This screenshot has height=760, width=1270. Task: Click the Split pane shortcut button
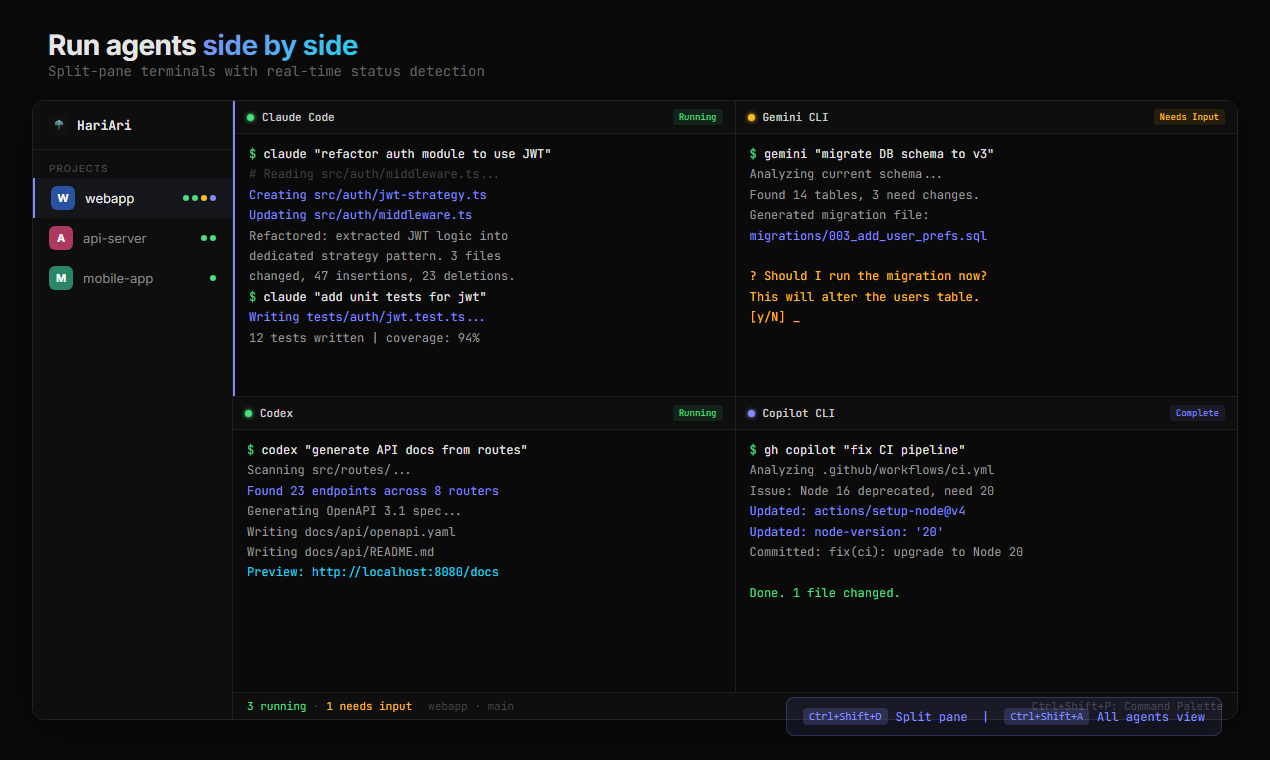[x=930, y=717]
